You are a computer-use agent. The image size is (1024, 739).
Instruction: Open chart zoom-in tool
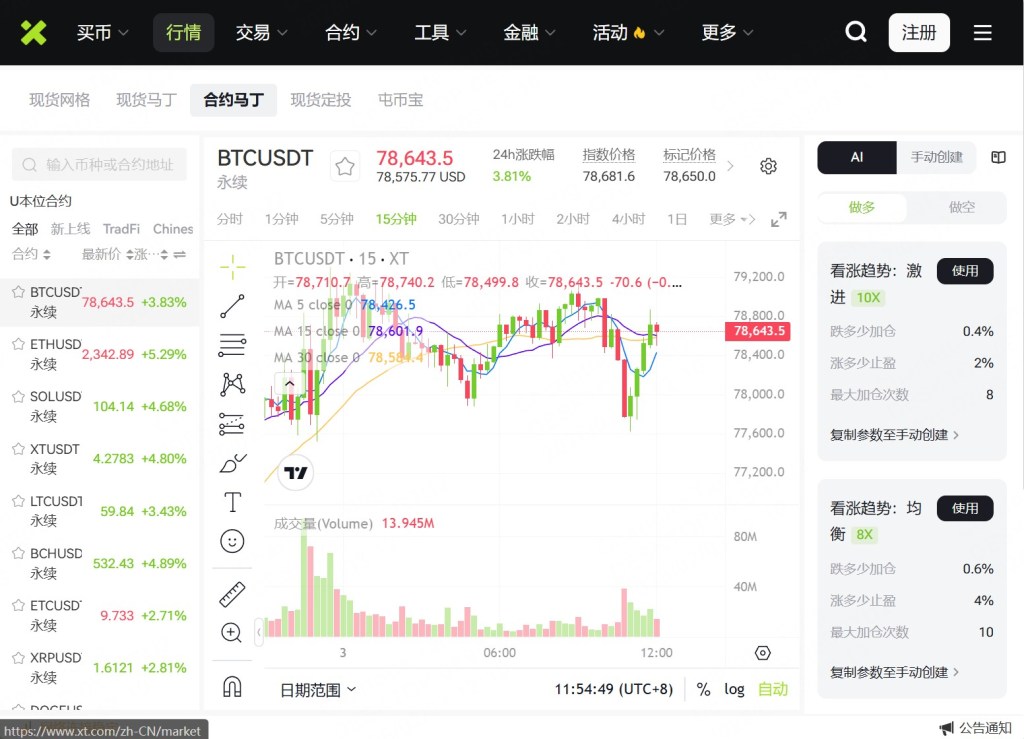click(x=232, y=632)
